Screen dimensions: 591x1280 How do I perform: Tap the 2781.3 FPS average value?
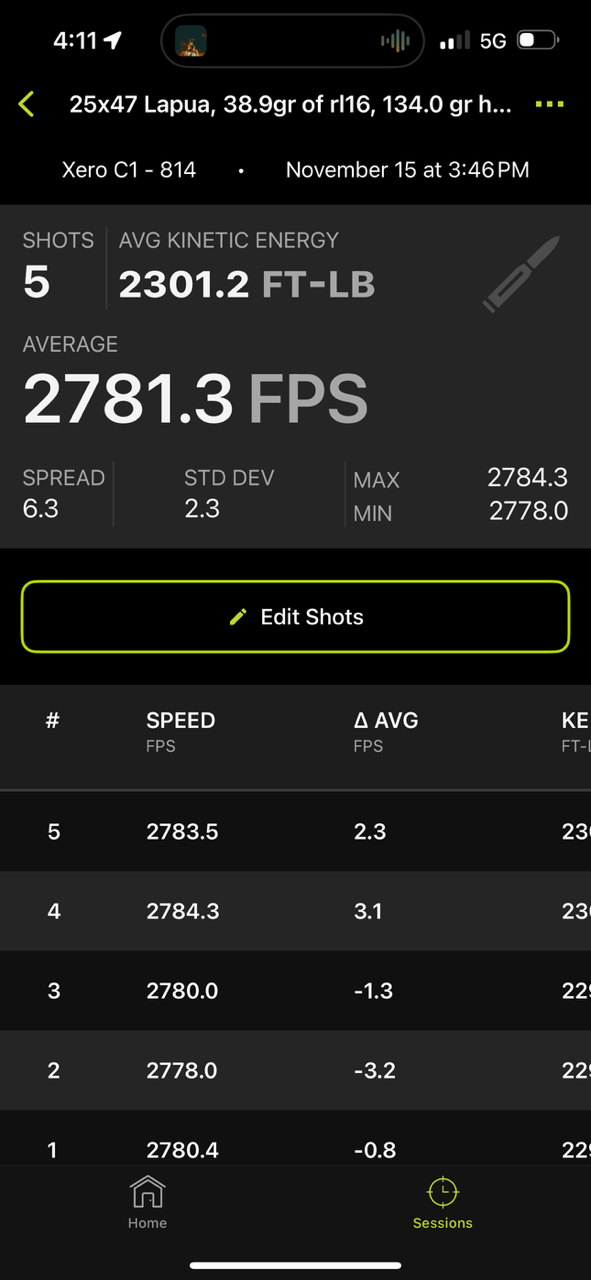pyautogui.click(x=196, y=397)
